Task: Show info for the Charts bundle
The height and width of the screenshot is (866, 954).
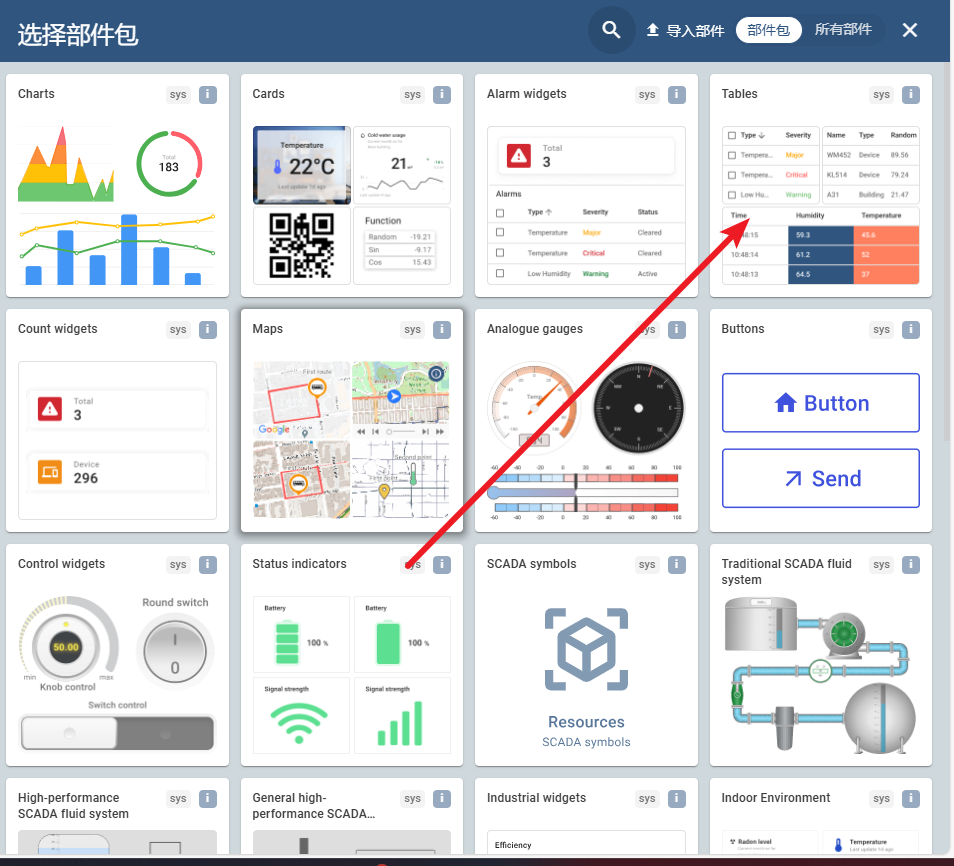Action: point(207,94)
